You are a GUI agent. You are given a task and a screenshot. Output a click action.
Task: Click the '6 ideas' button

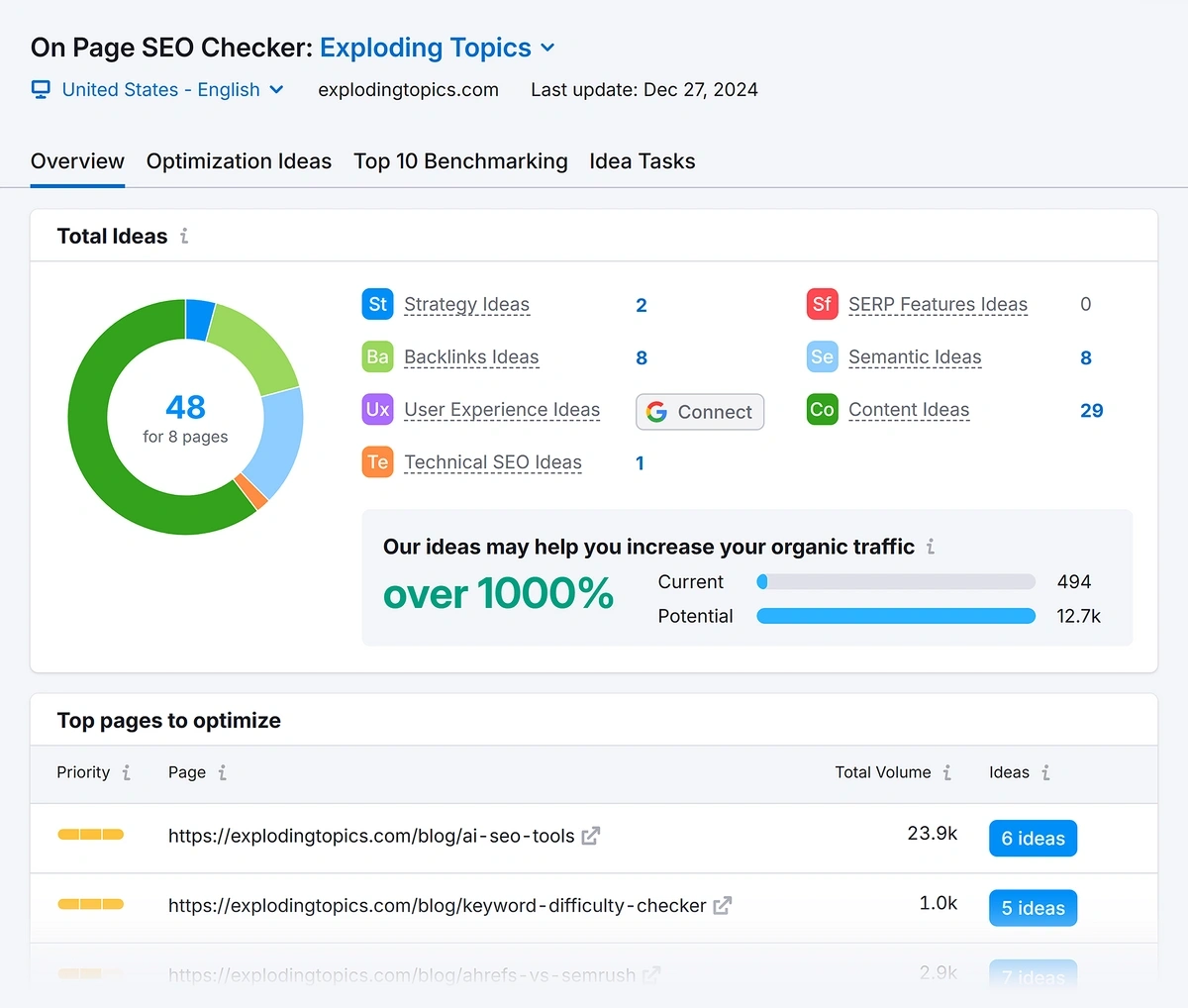click(x=1033, y=839)
